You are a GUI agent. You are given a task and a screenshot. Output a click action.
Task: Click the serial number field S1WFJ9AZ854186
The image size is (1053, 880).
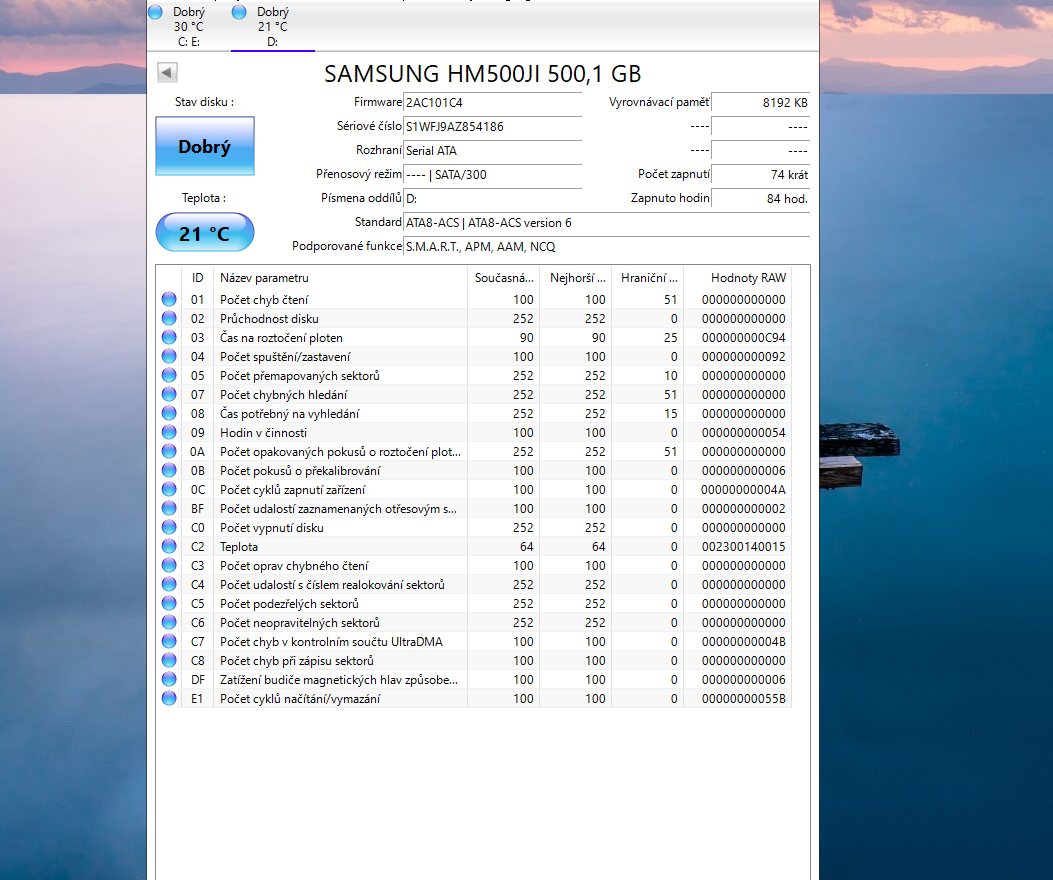[x=492, y=127]
